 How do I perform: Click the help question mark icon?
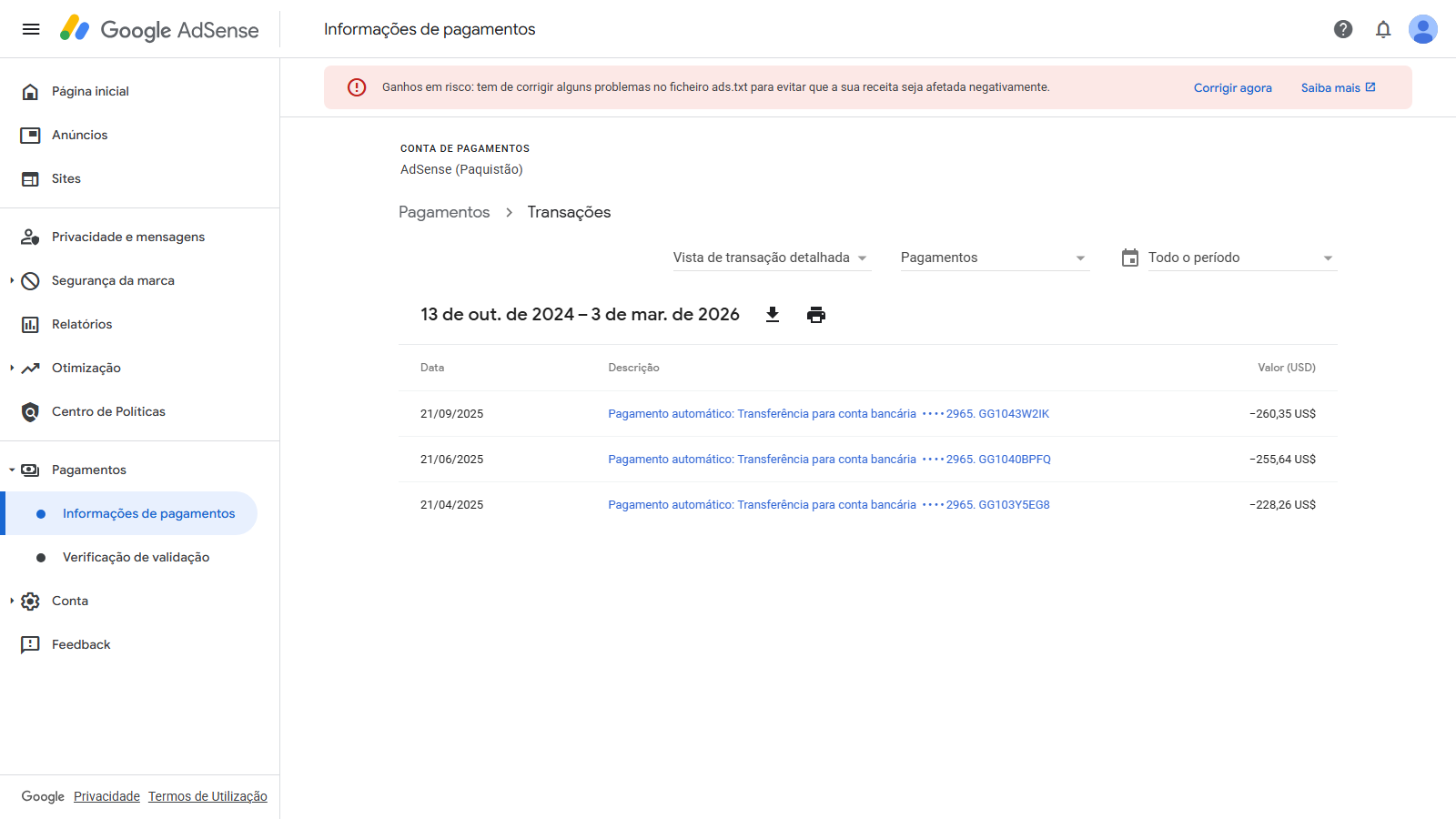[1343, 29]
